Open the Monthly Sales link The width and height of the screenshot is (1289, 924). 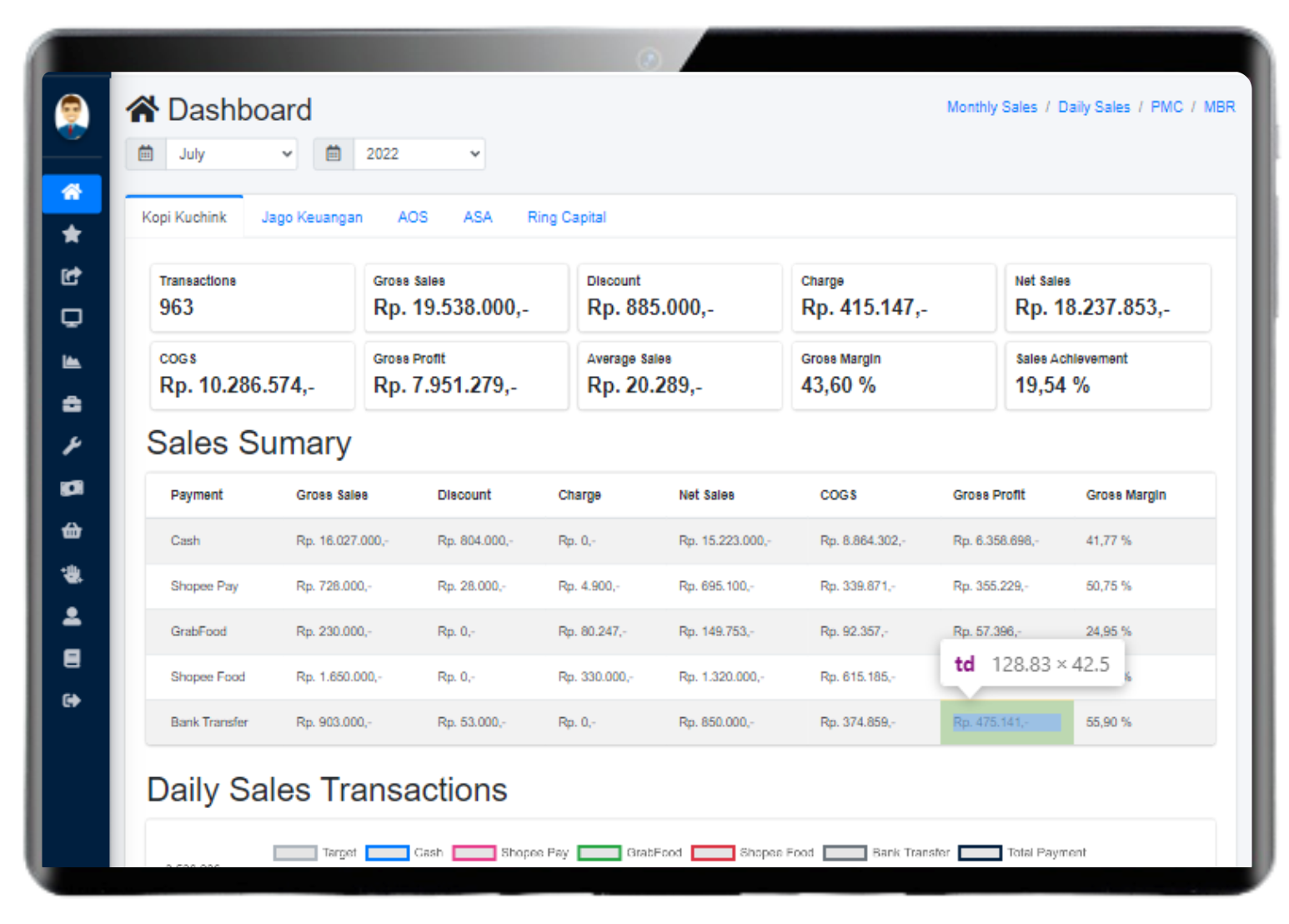(991, 108)
